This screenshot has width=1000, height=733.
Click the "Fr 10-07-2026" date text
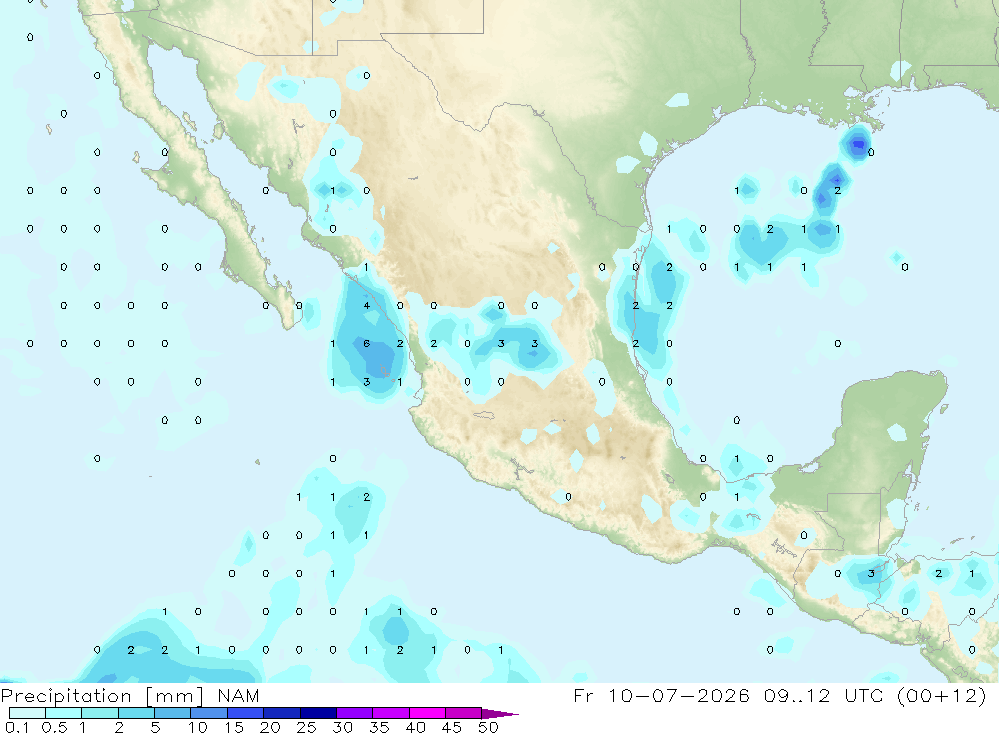coord(661,695)
